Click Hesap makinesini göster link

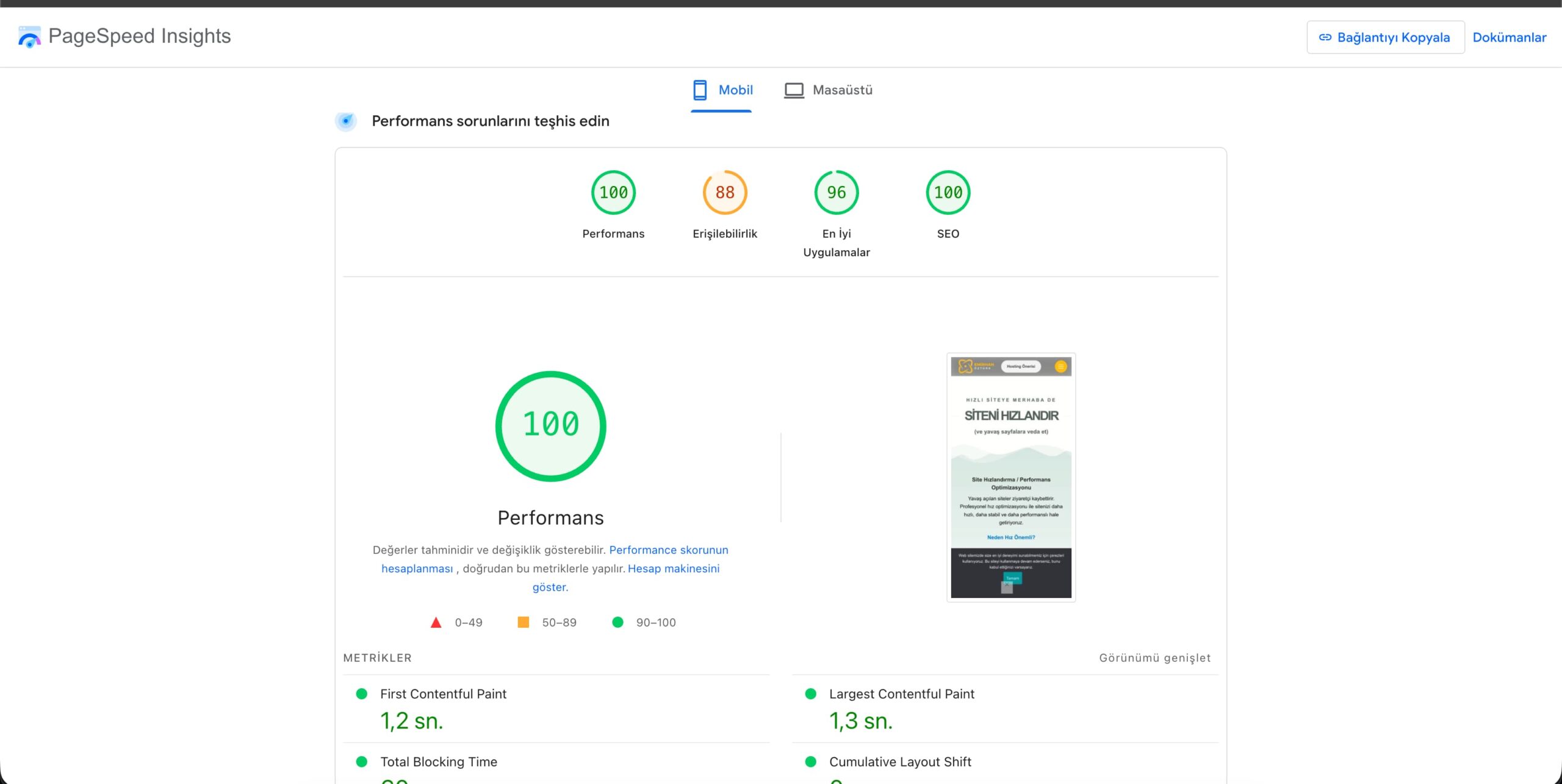click(673, 569)
